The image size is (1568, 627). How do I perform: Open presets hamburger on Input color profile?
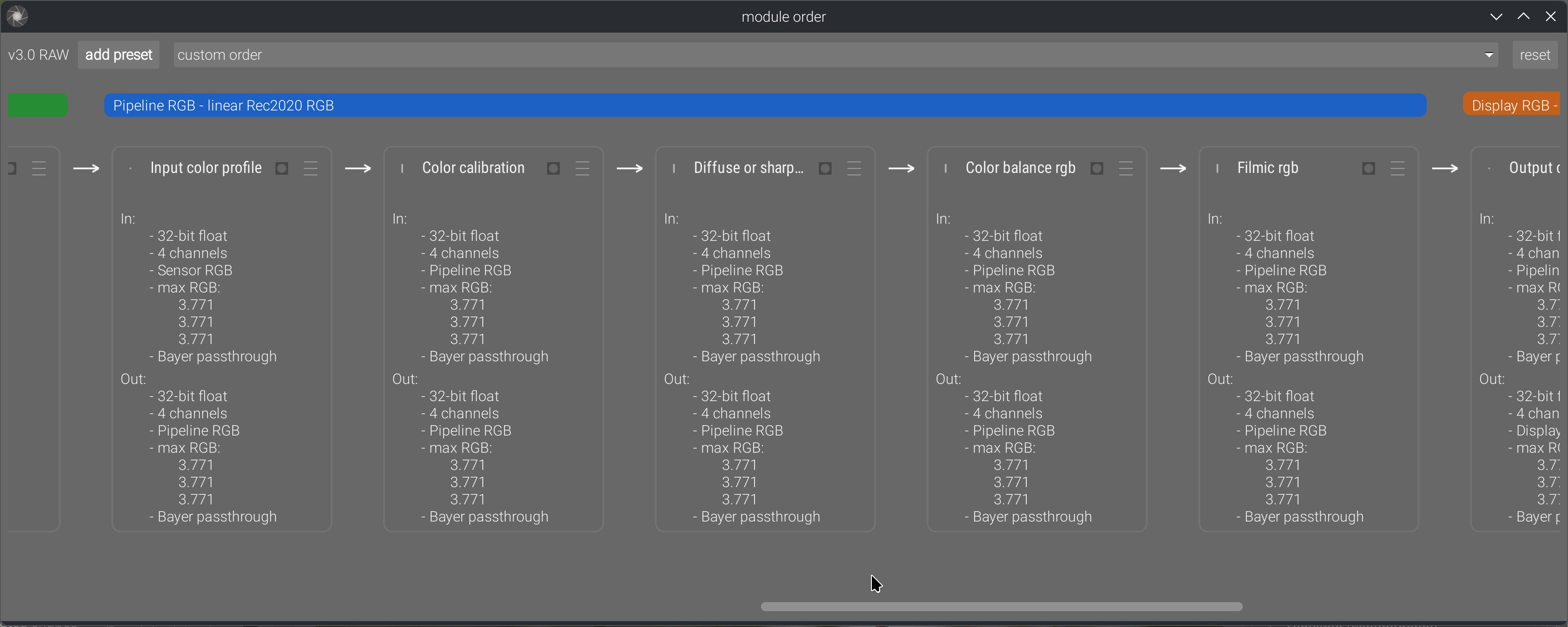[x=311, y=168]
